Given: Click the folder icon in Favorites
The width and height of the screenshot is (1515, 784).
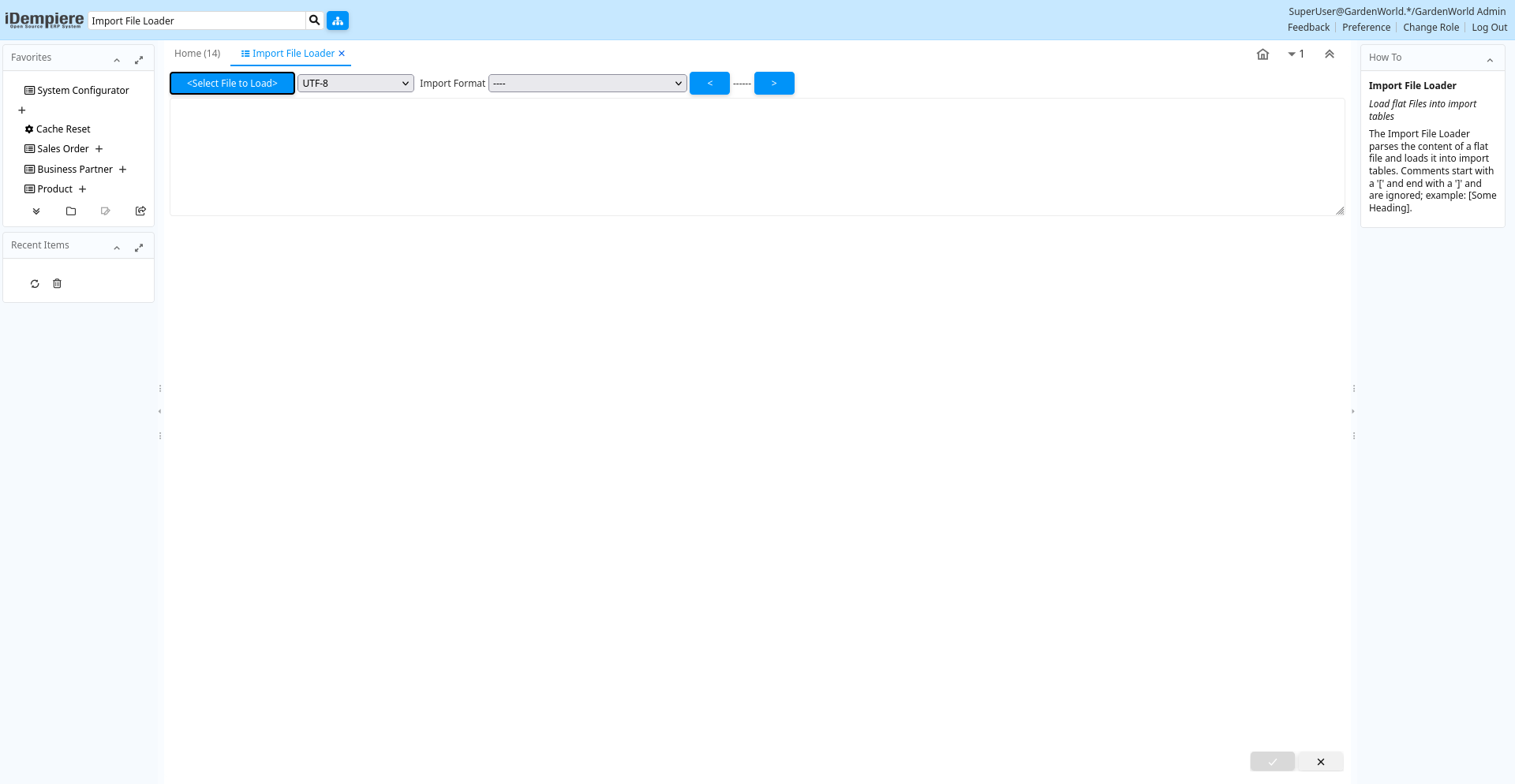Looking at the screenshot, I should tap(71, 211).
